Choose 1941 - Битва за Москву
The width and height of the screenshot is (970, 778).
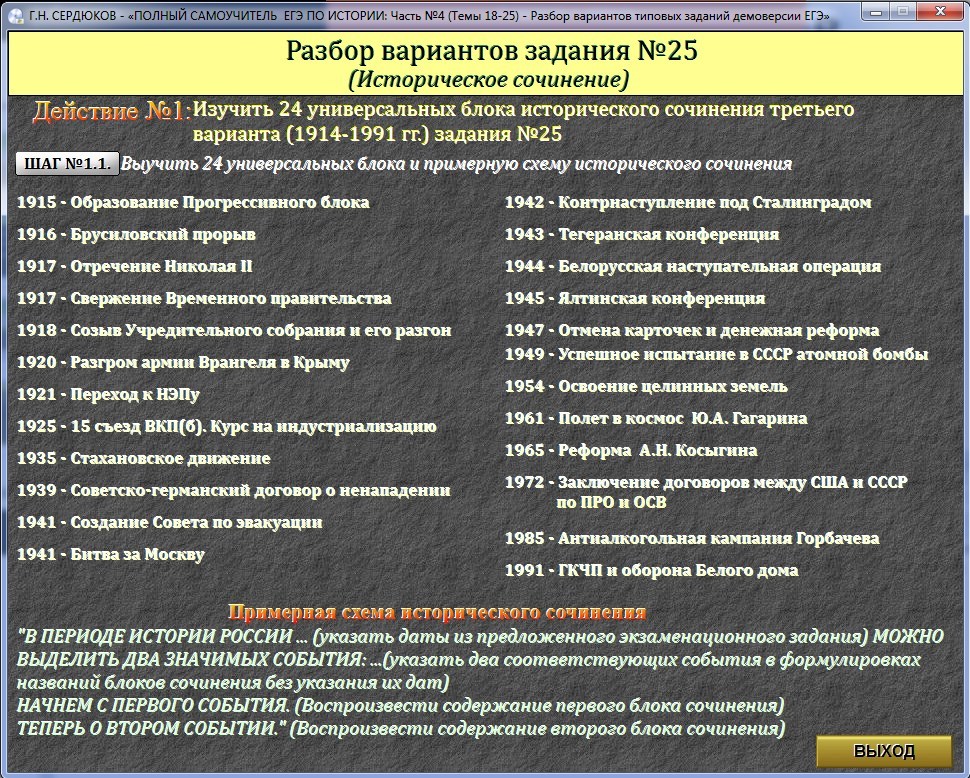pos(111,555)
